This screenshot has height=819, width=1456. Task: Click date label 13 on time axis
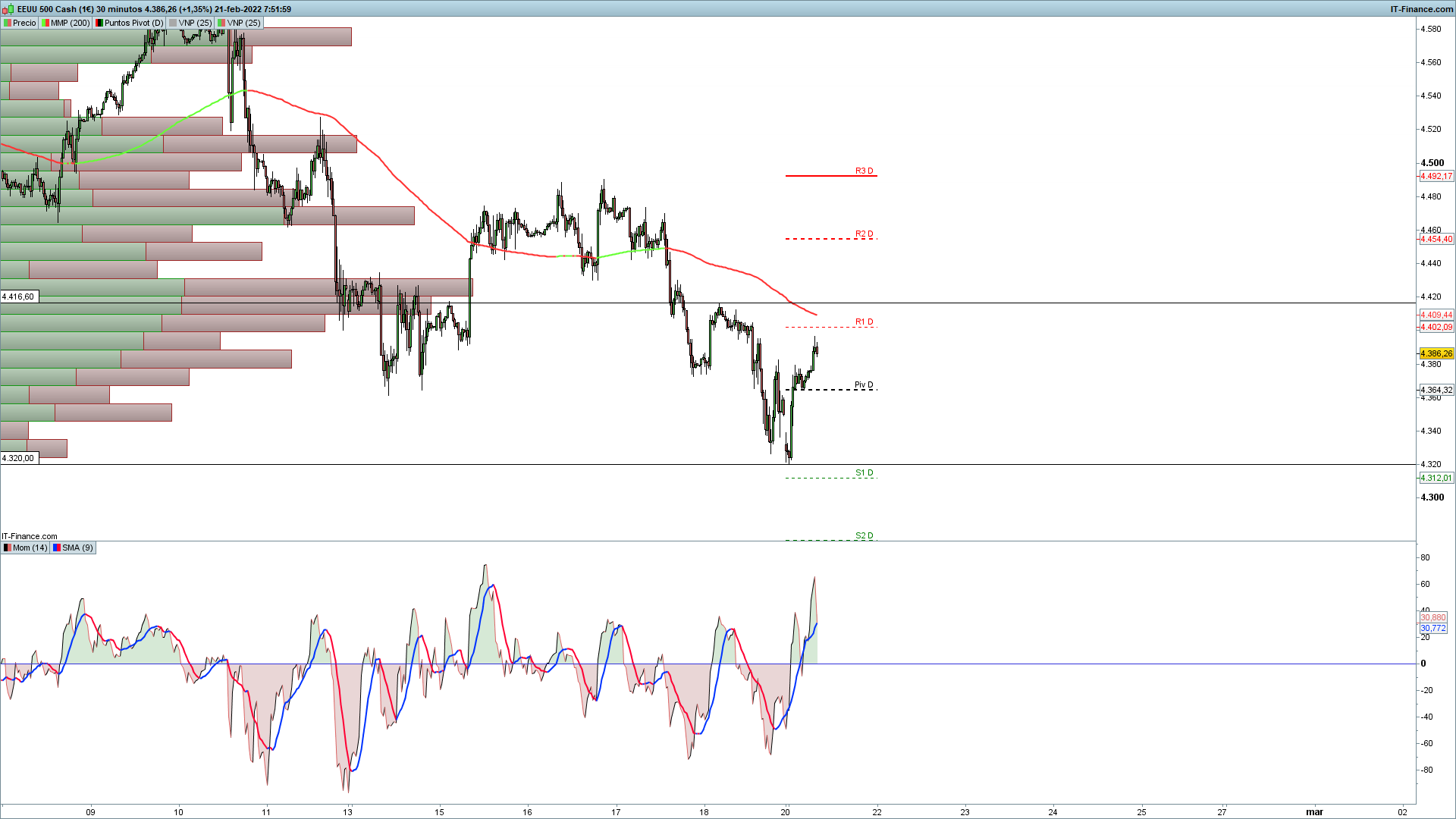[347, 812]
